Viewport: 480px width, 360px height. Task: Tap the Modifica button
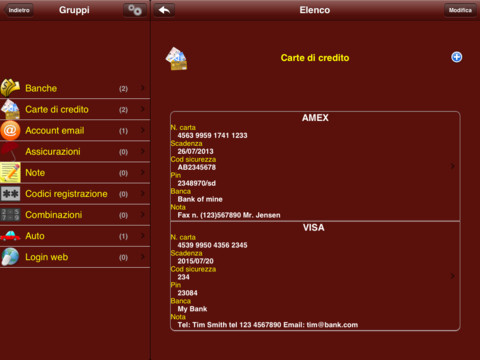(460, 10)
